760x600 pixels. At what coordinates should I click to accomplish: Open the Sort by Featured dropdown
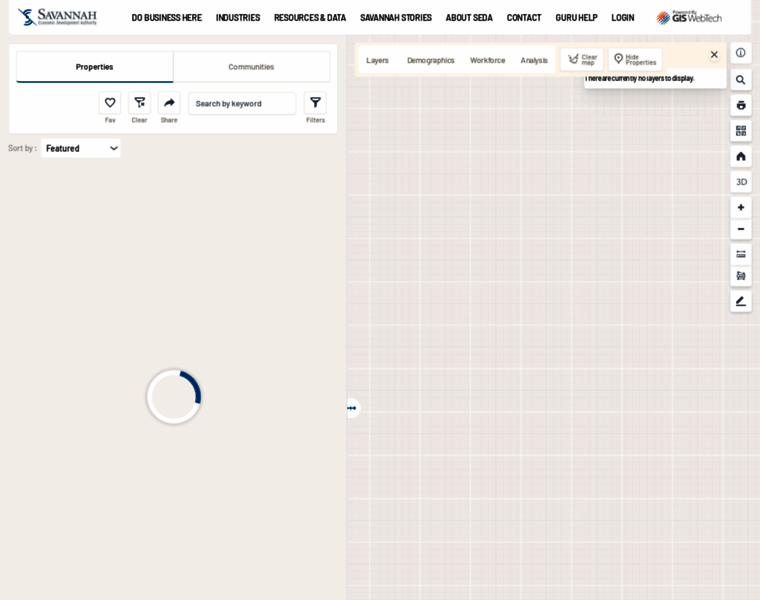click(x=81, y=148)
